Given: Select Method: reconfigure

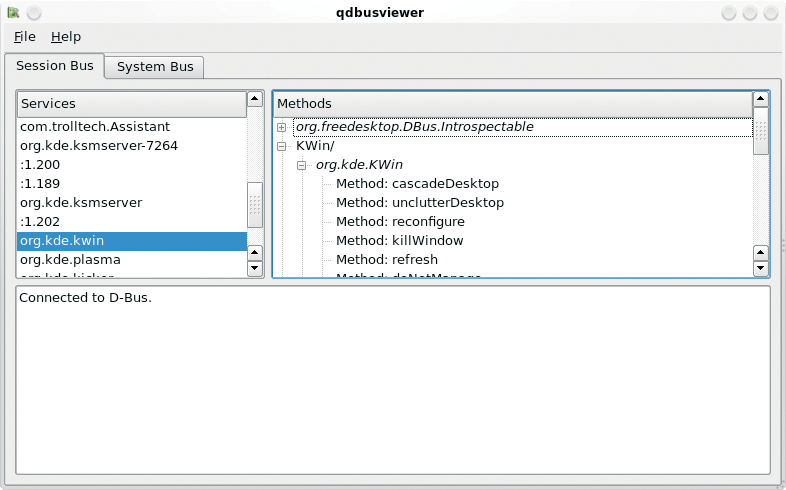Looking at the screenshot, I should (401, 222).
